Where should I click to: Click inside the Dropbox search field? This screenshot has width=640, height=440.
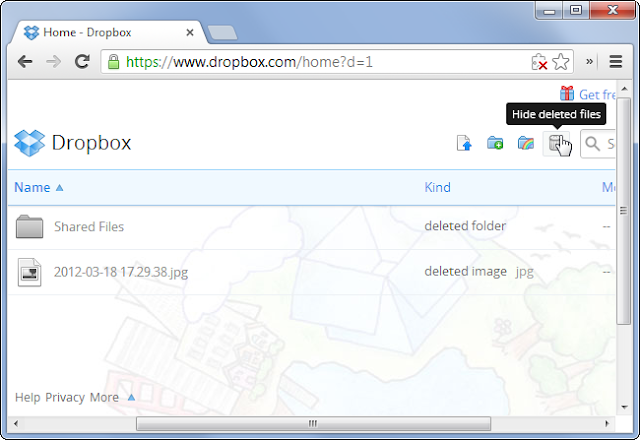click(x=598, y=144)
